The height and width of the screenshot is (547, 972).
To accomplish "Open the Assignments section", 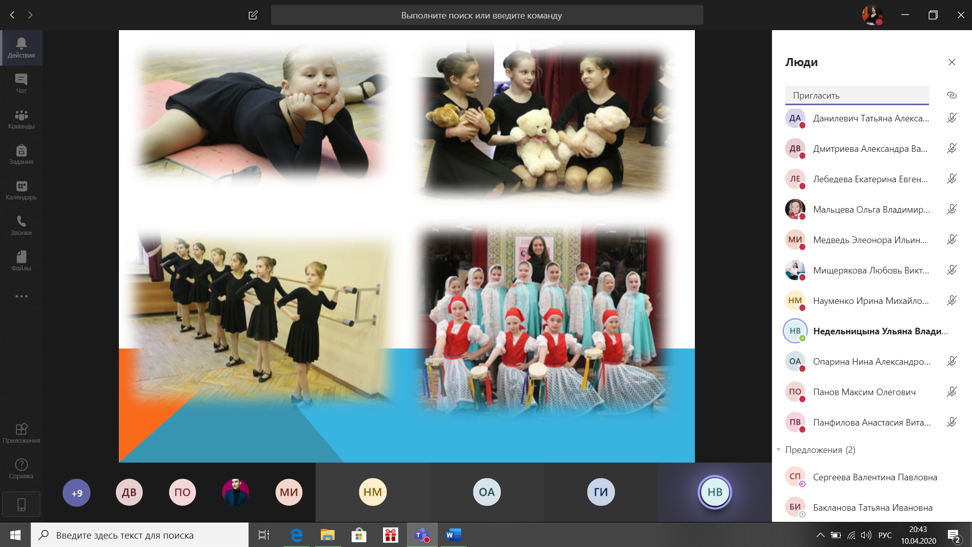I will (x=21, y=154).
